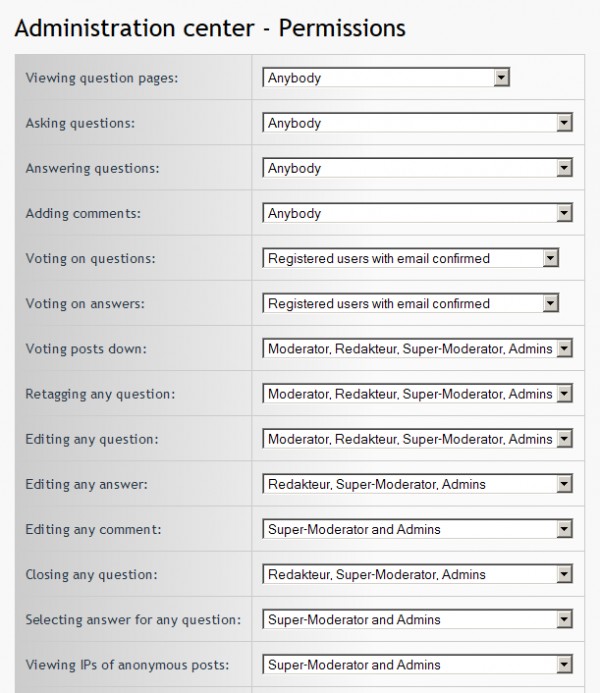The image size is (600, 693).
Task: Click the "Editing any comment:" label text
Action: (95, 529)
